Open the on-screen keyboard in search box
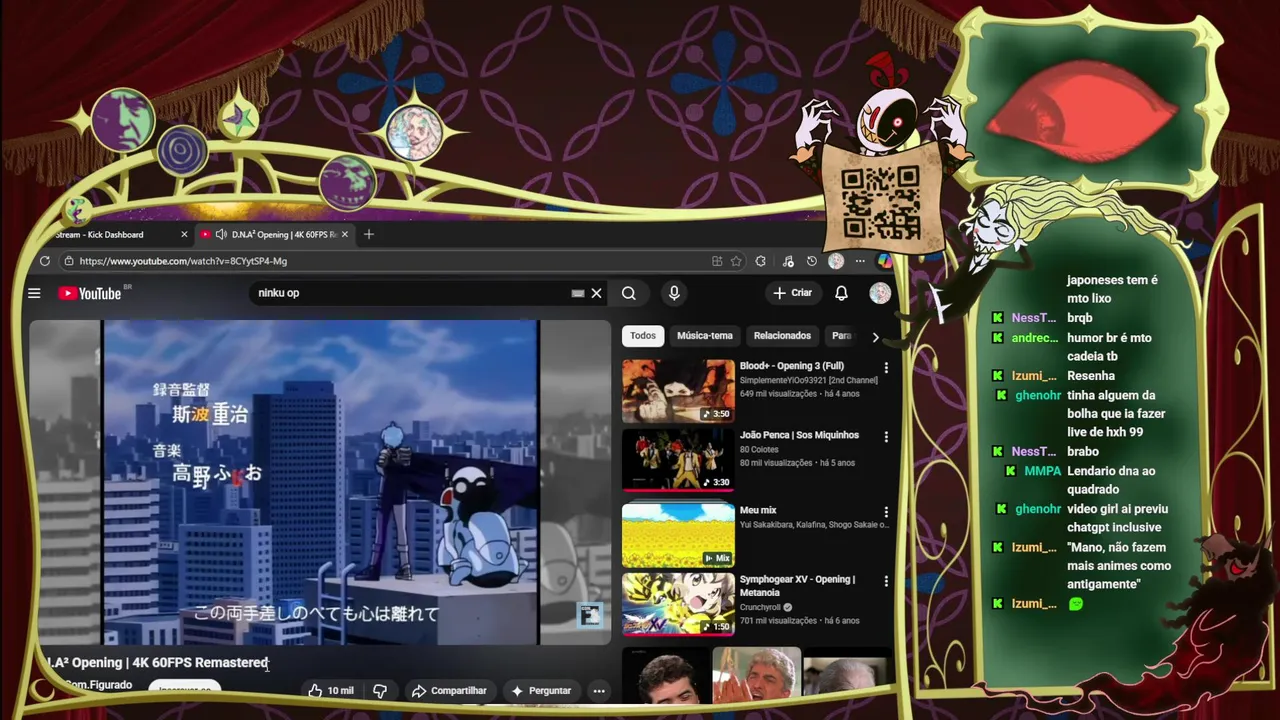 (x=577, y=293)
